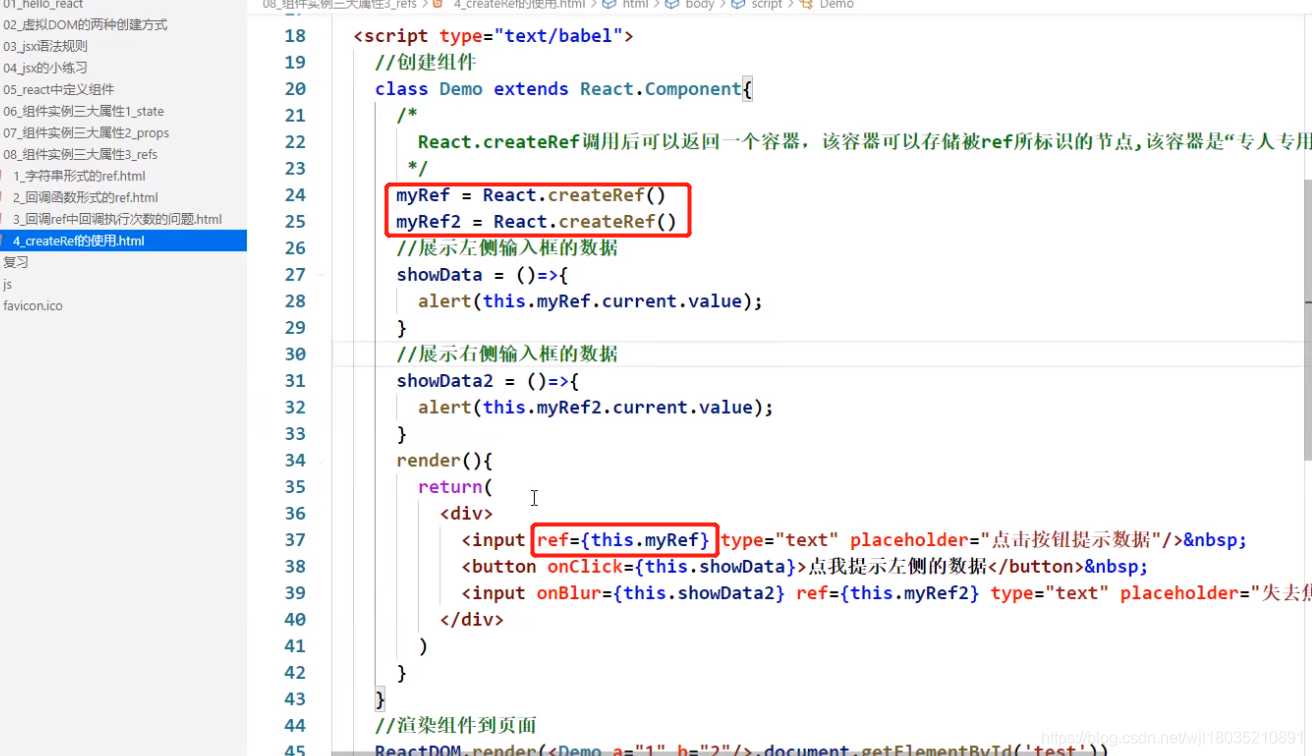Open folder 06_组件实例三大属性1_state
1312x756 pixels.
click(x=83, y=111)
